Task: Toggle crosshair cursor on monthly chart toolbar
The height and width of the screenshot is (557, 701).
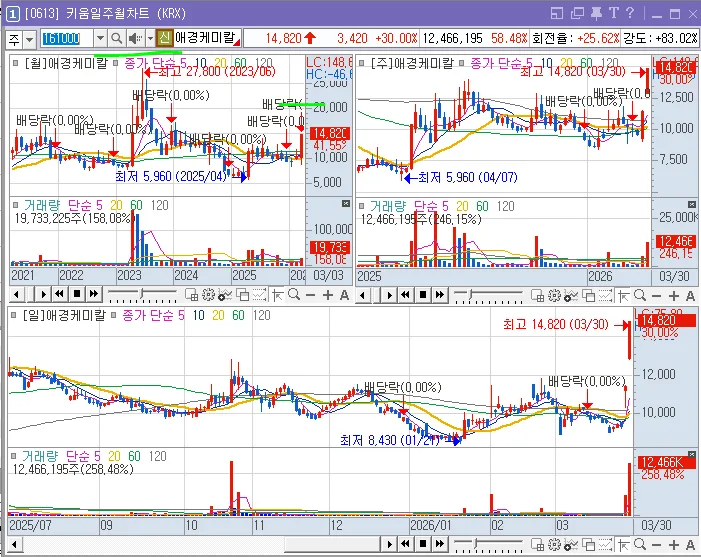Action: click(x=277, y=295)
